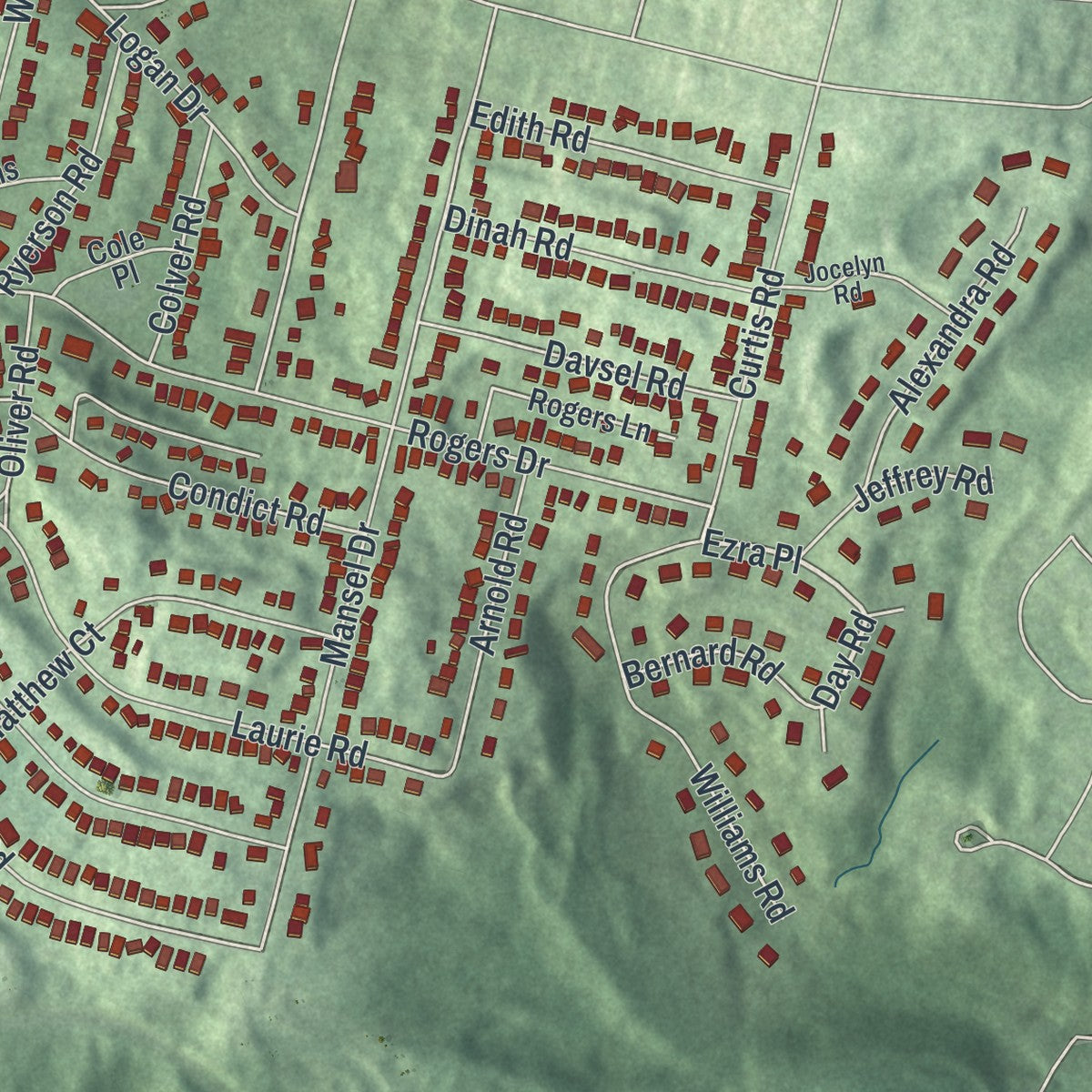Select the Cole Pl label
1092x1092 pixels.
point(116,258)
